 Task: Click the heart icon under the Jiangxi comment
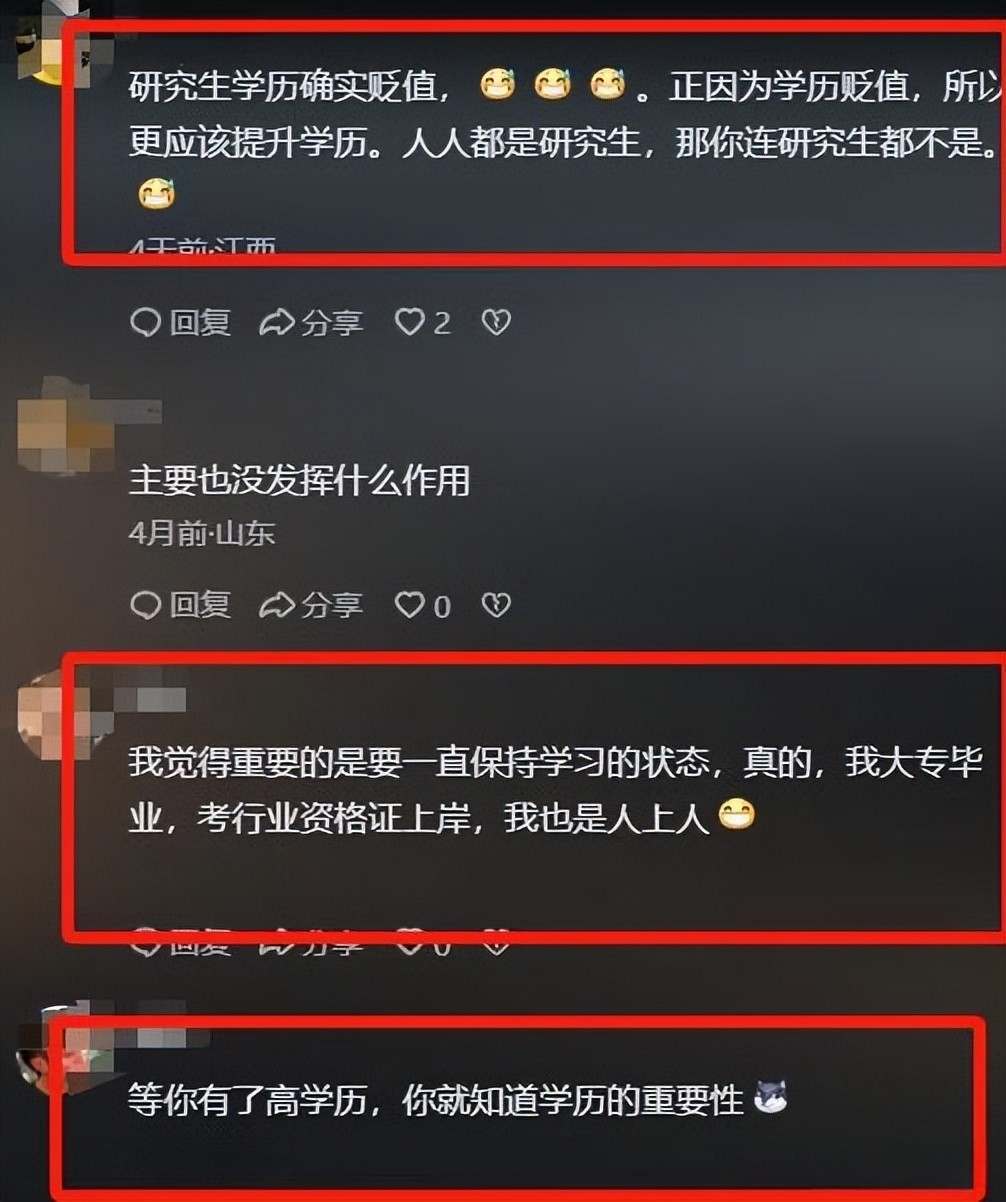coord(410,322)
